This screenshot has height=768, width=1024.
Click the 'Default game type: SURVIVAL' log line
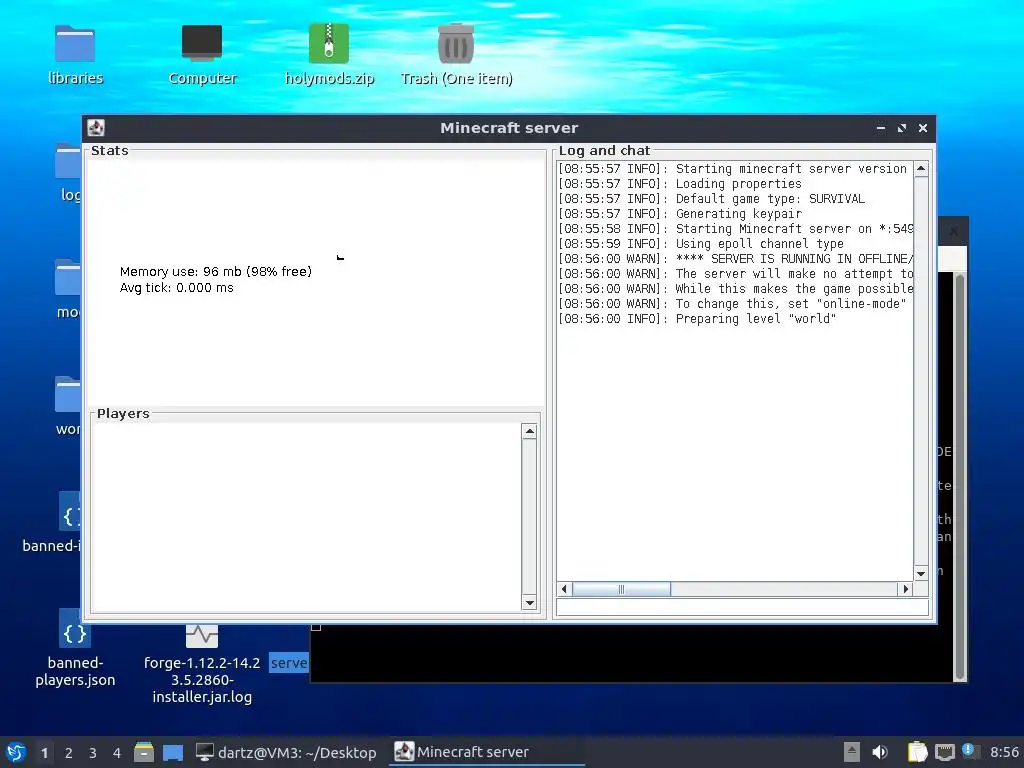711,199
